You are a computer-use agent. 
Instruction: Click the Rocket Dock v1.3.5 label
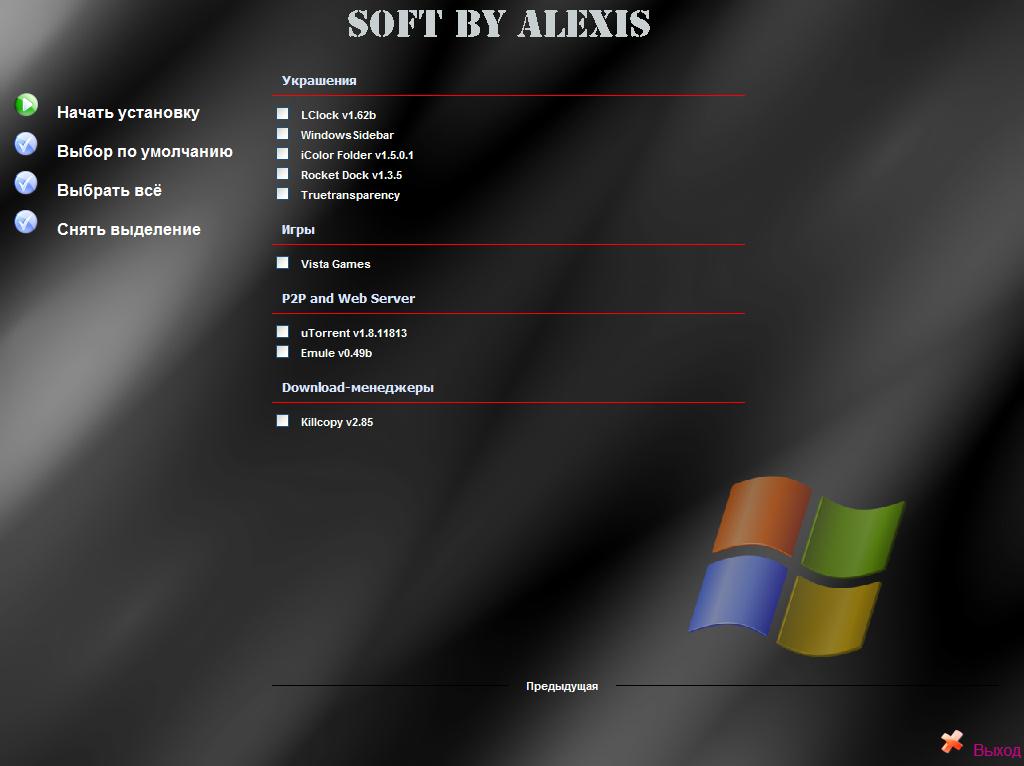(351, 175)
